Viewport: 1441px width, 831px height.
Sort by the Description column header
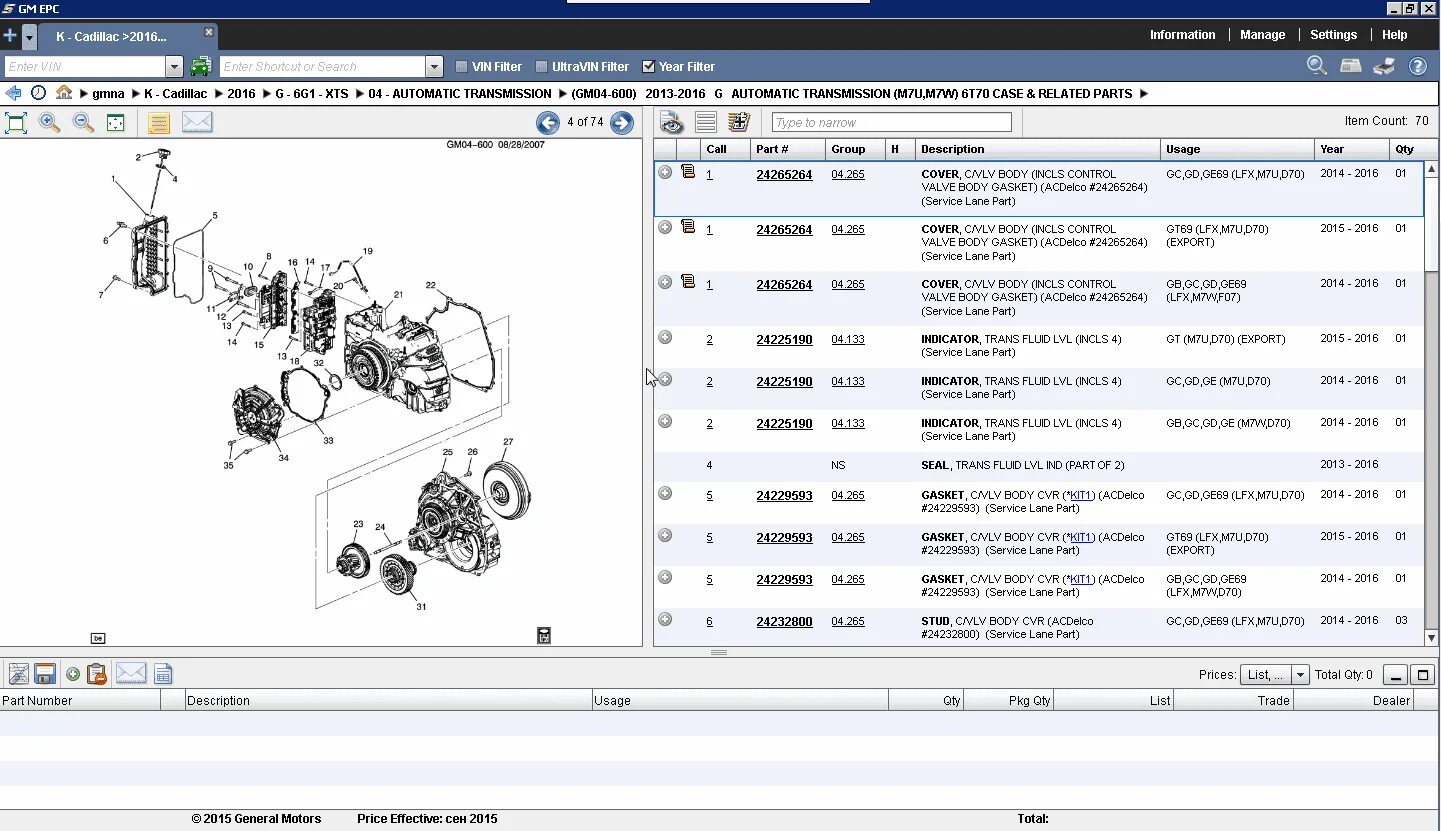tap(1037, 149)
